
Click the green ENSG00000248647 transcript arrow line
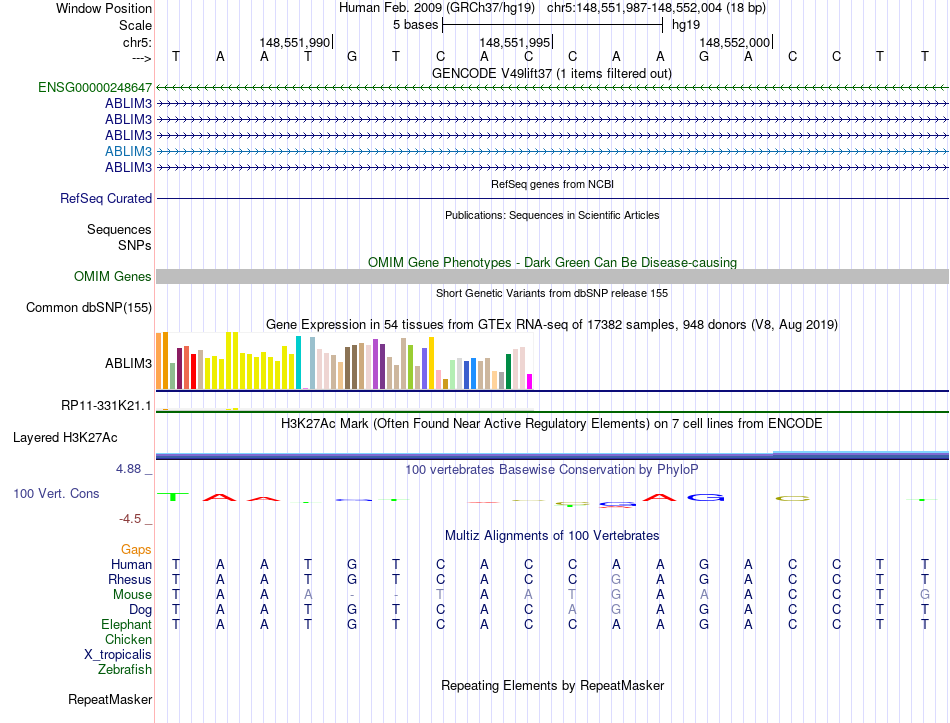[x=552, y=88]
